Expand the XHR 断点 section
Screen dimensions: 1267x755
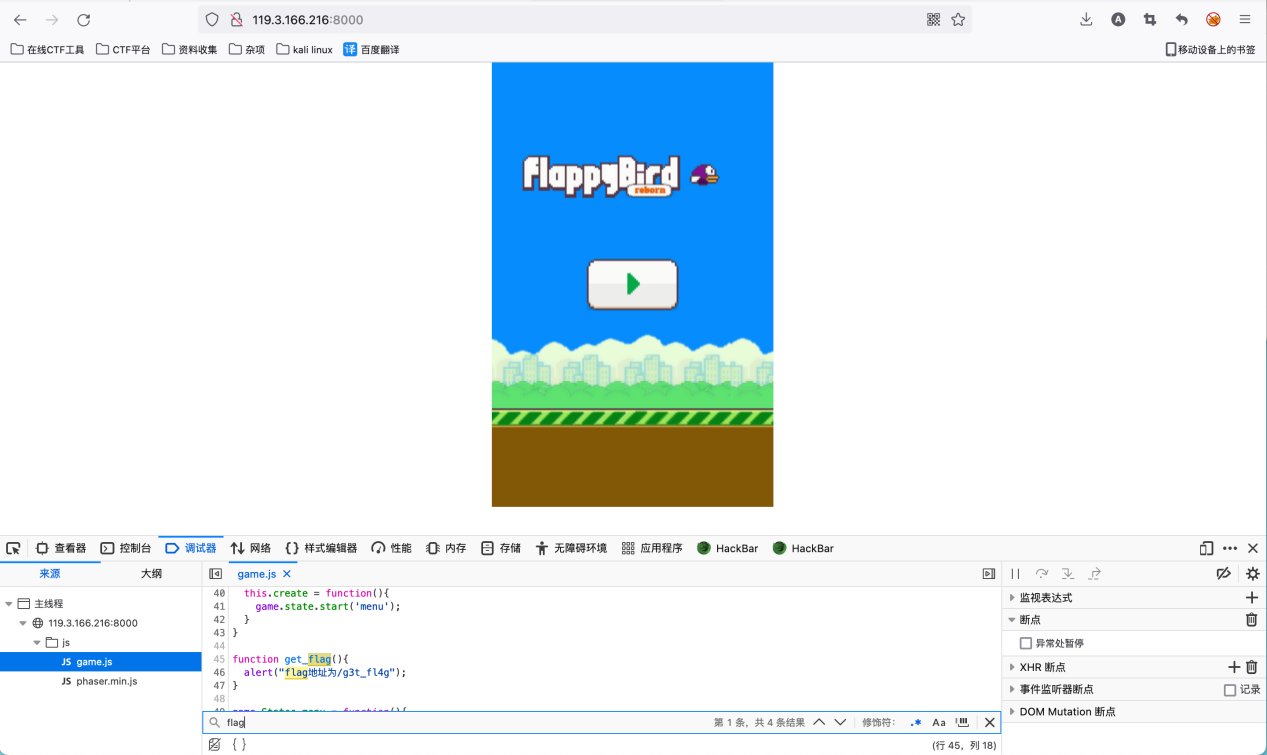(x=1011, y=667)
